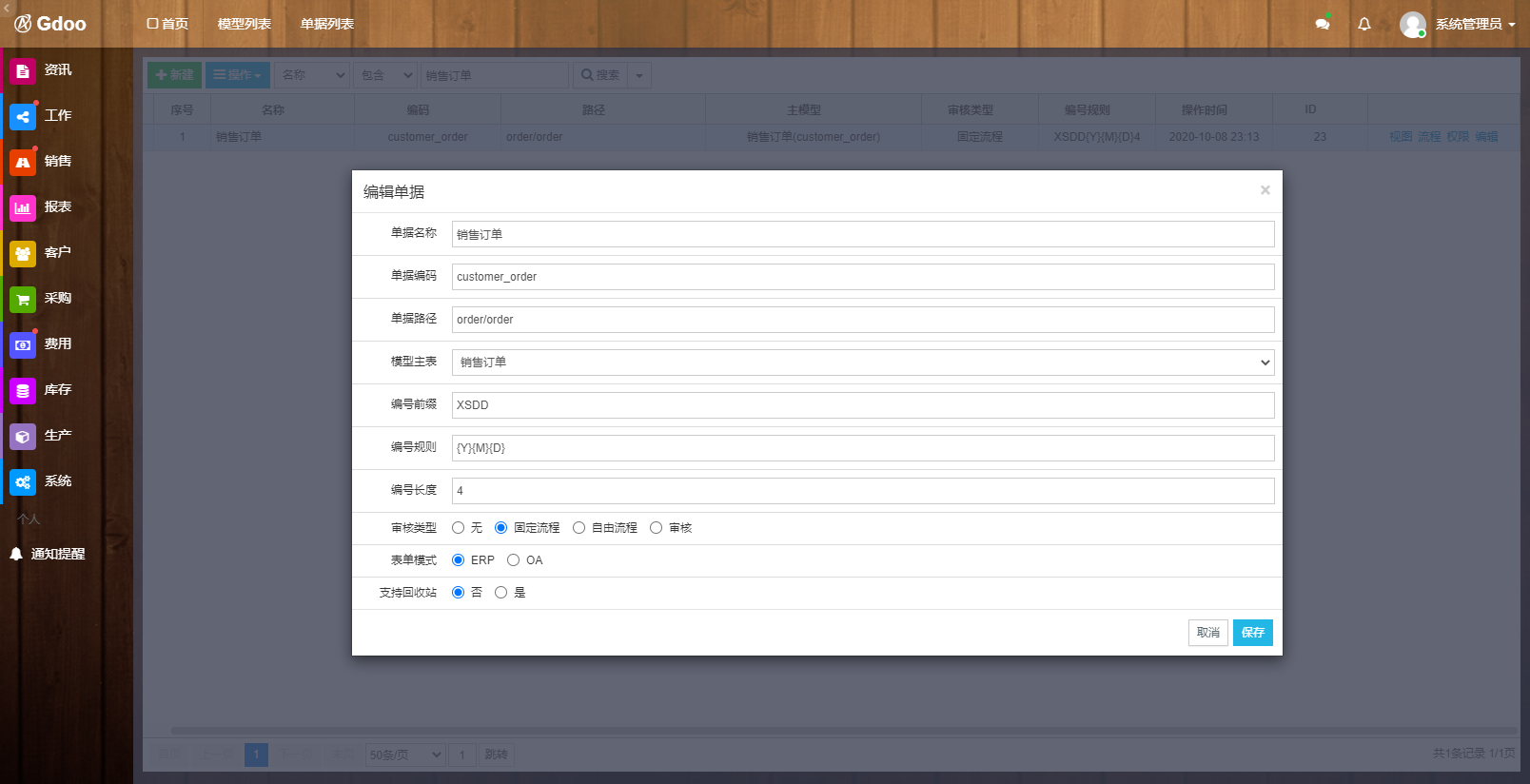Close the 编辑单据 dialog with the X
This screenshot has height=784, width=1530.
(x=1265, y=190)
